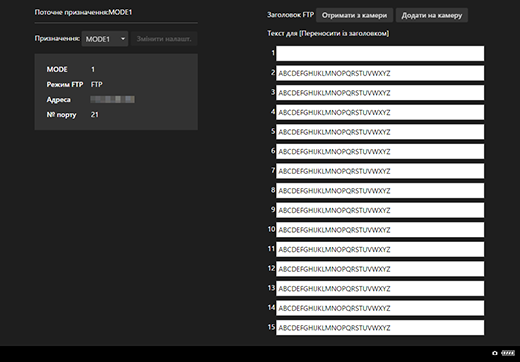Click caption text field number 7
Image resolution: width=520 pixels, height=362 pixels.
tap(380, 171)
